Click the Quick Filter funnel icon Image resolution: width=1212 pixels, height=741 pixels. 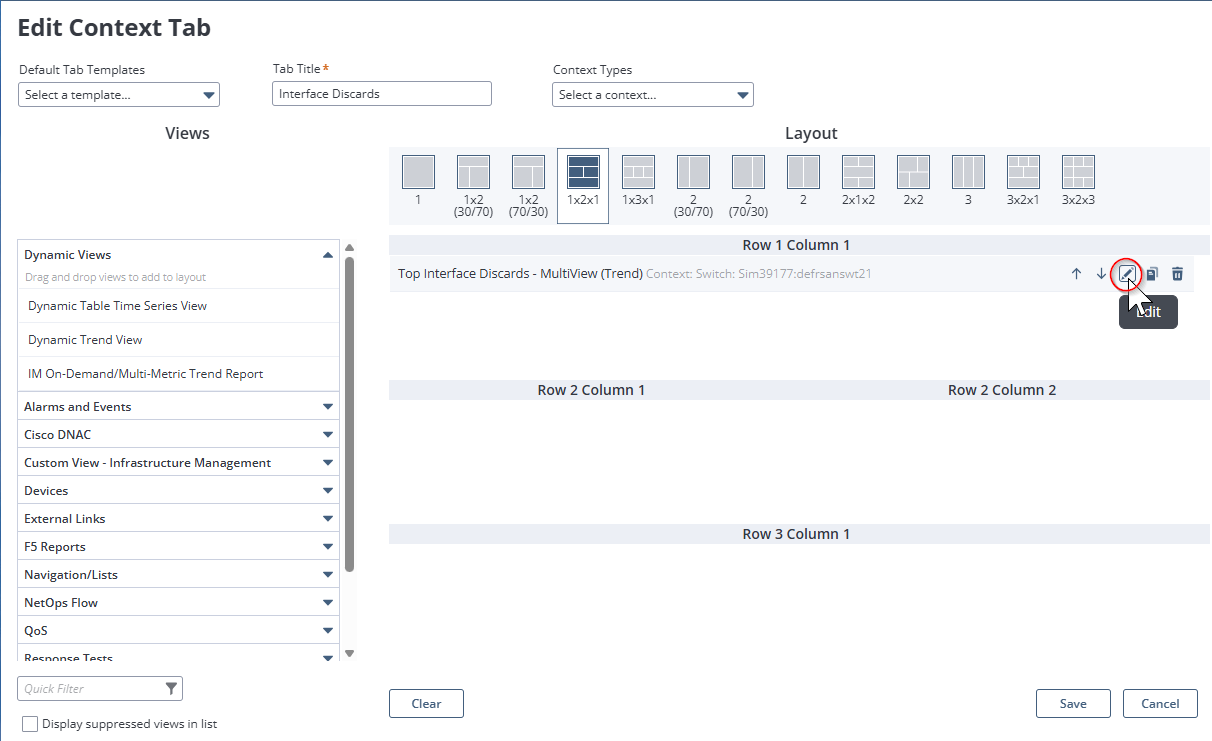point(171,688)
